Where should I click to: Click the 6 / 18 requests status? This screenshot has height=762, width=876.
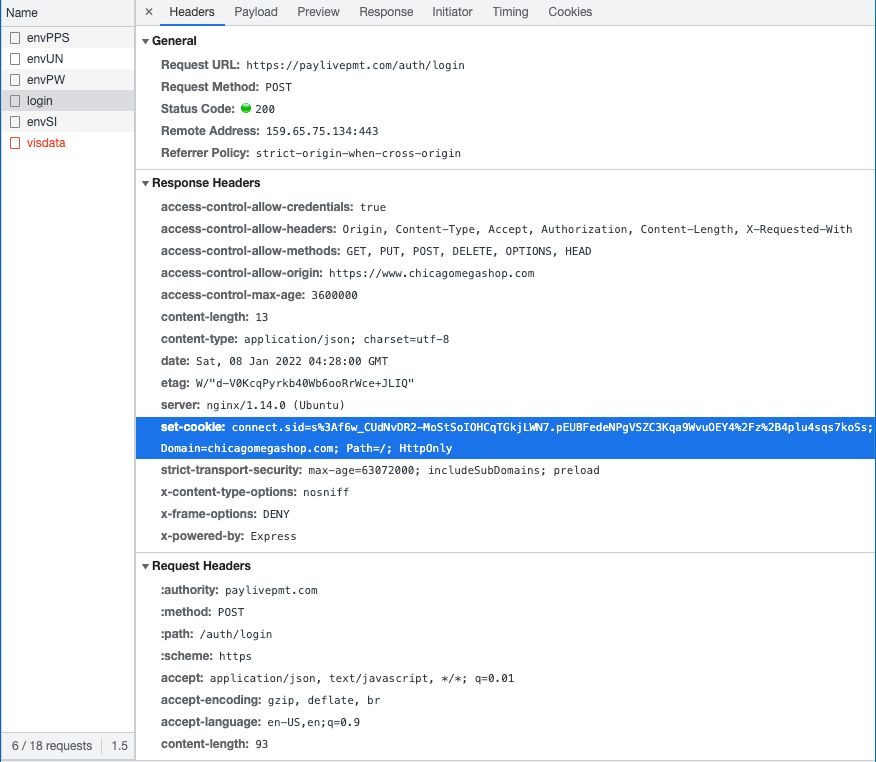[x=52, y=746]
